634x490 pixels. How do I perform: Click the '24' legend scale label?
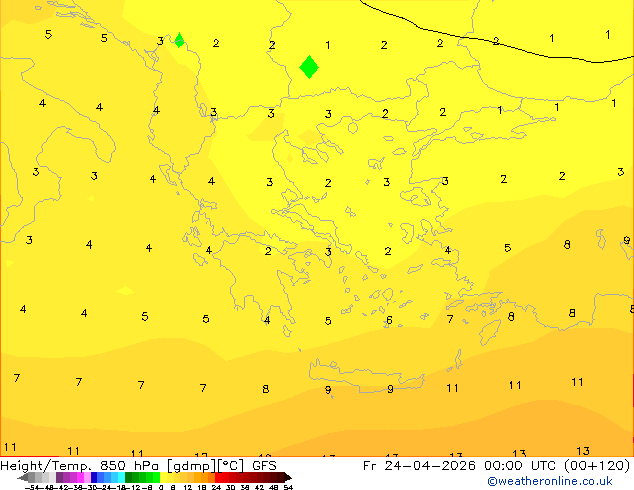click(216, 487)
